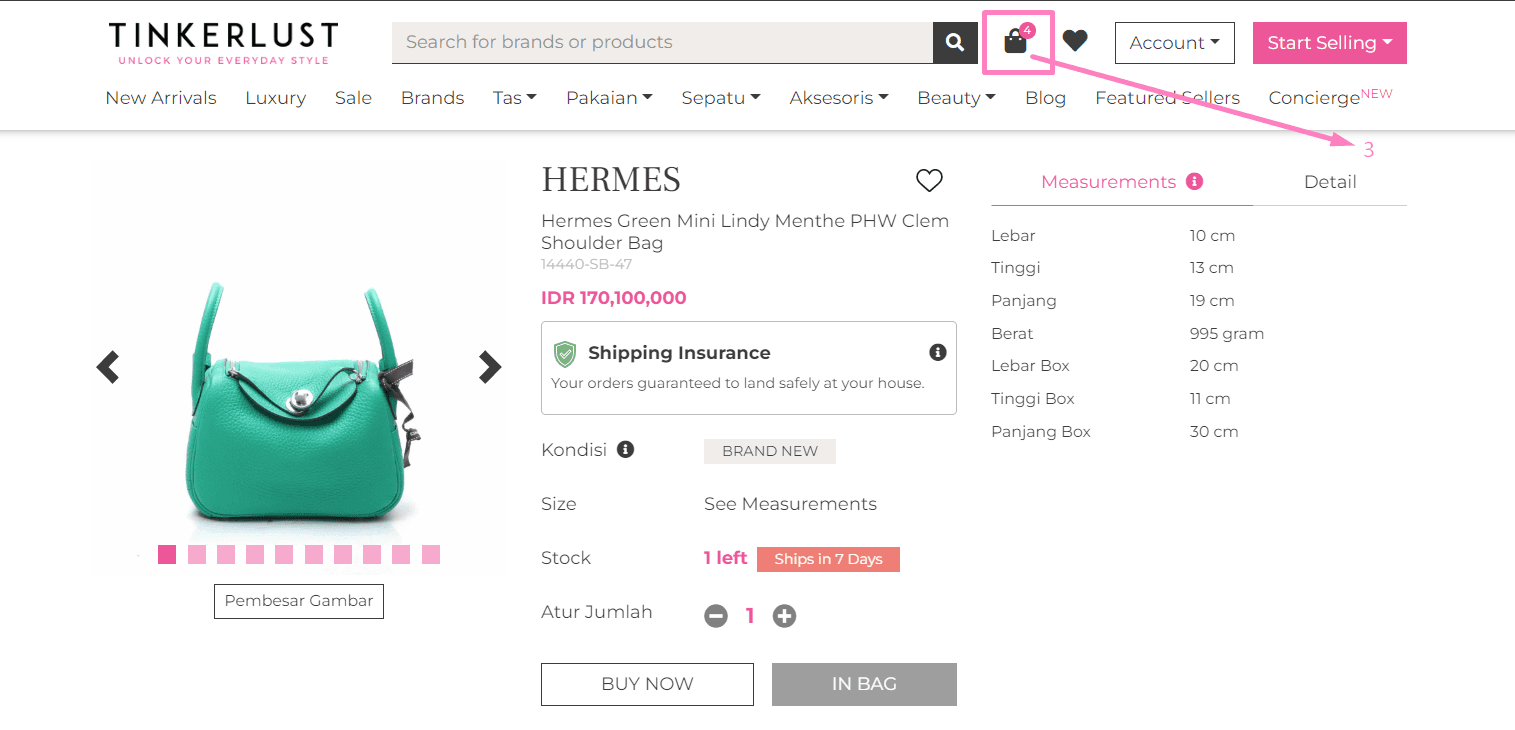Open the wishlist heart icon in header
Viewport: 1515px width, 730px height.
click(1075, 41)
